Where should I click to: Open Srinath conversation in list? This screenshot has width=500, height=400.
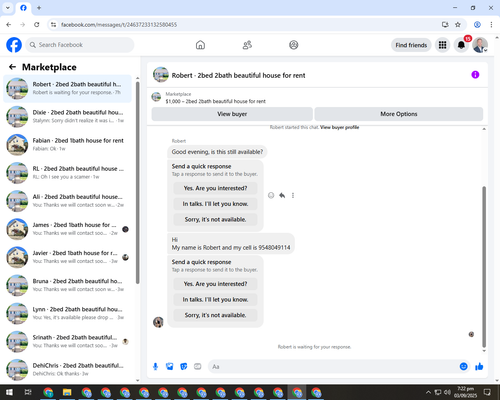point(67,342)
